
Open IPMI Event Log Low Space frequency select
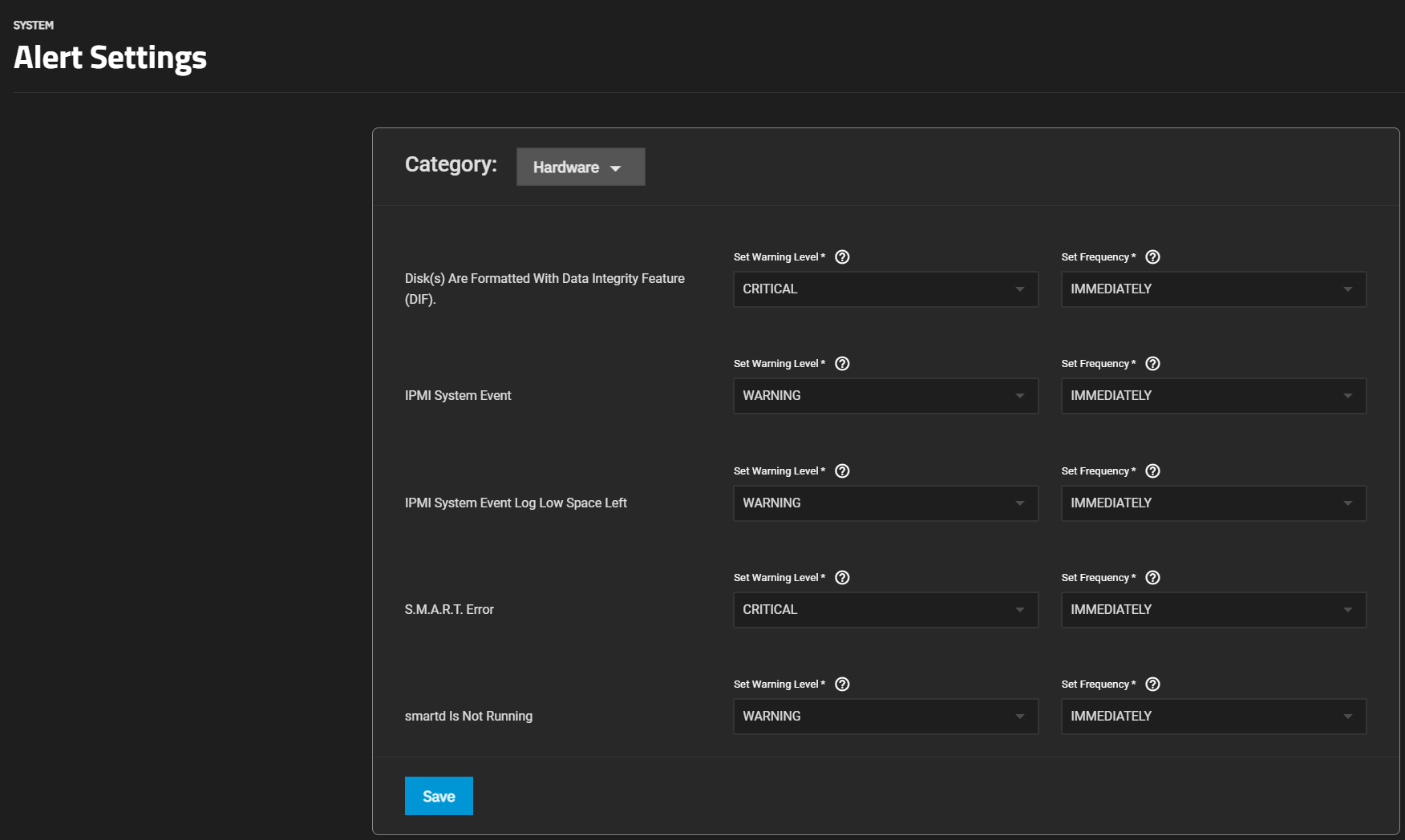point(1213,503)
